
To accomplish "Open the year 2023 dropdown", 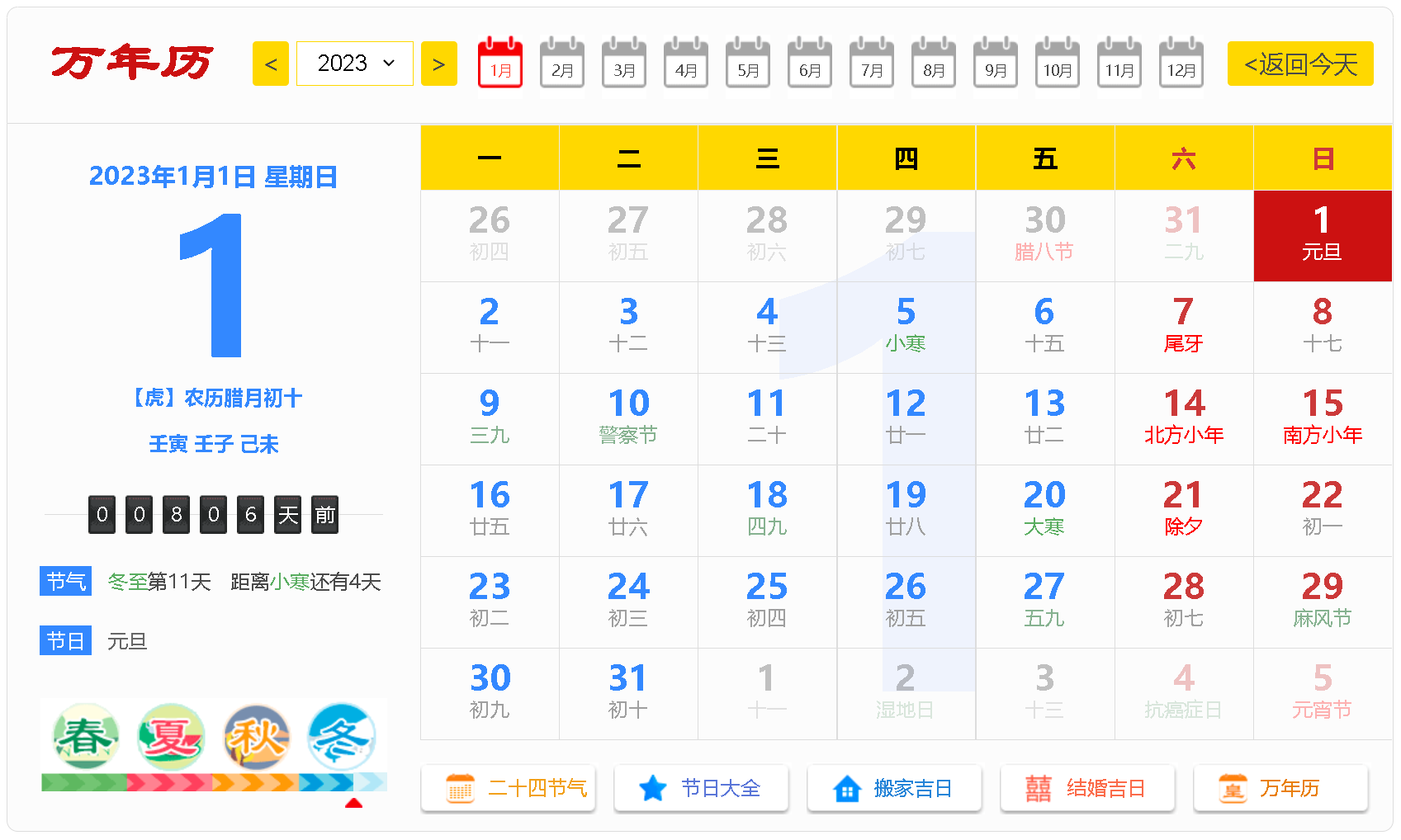I will pyautogui.click(x=355, y=64).
